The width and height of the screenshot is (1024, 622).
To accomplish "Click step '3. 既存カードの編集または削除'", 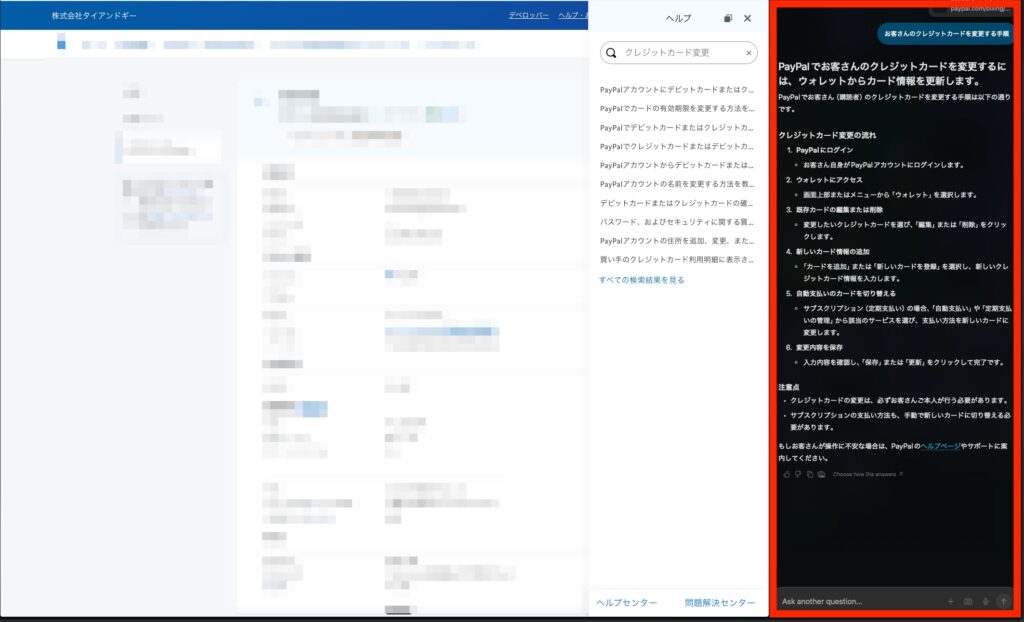I will pyautogui.click(x=835, y=210).
